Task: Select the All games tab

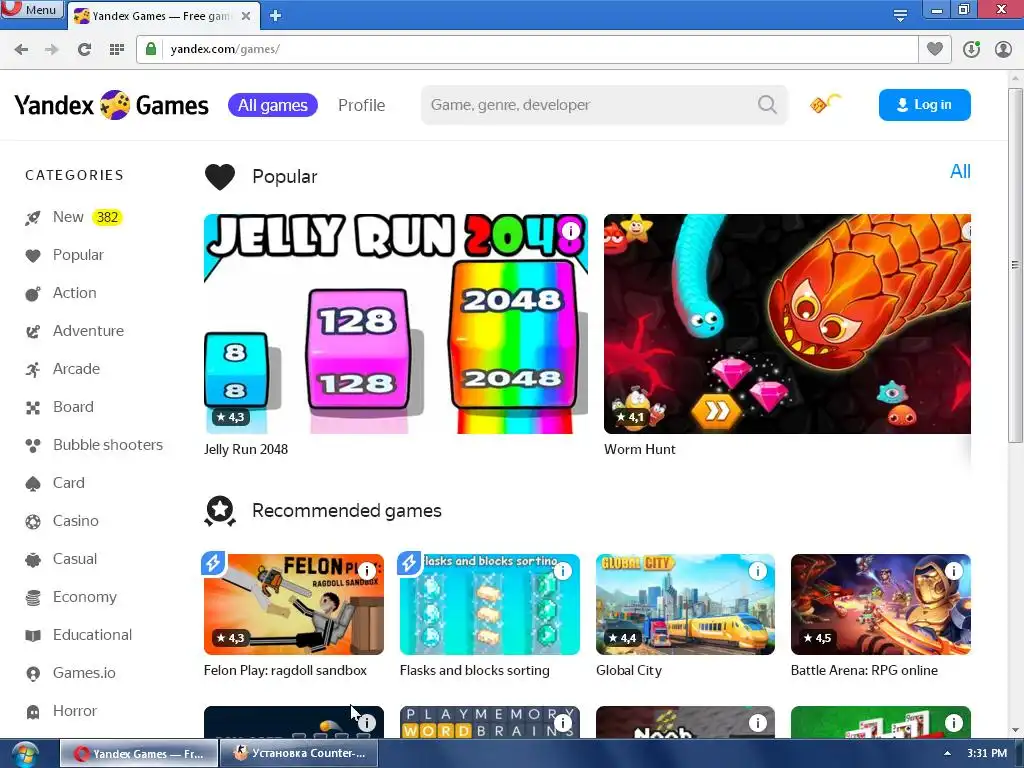Action: (273, 105)
